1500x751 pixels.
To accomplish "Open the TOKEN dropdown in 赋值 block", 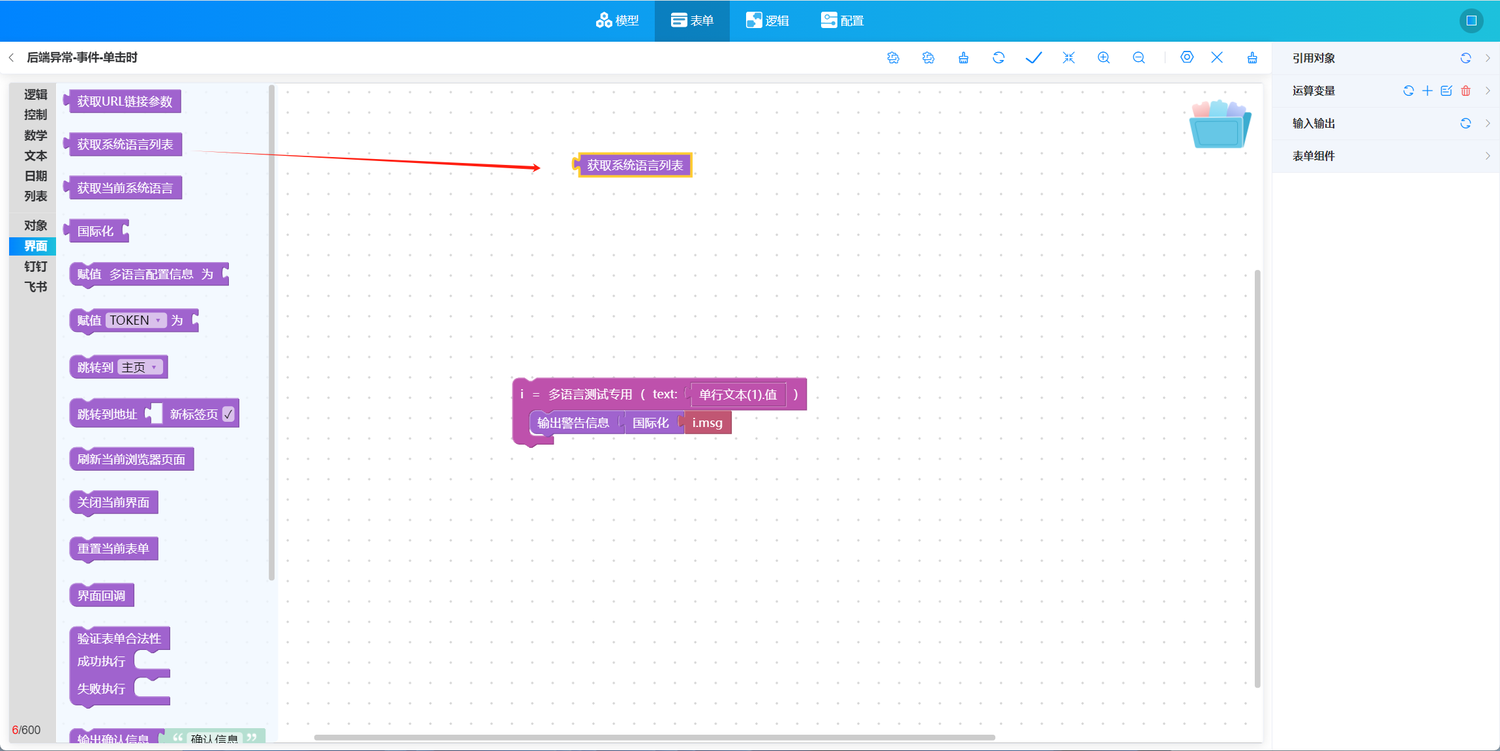I will pos(135,320).
